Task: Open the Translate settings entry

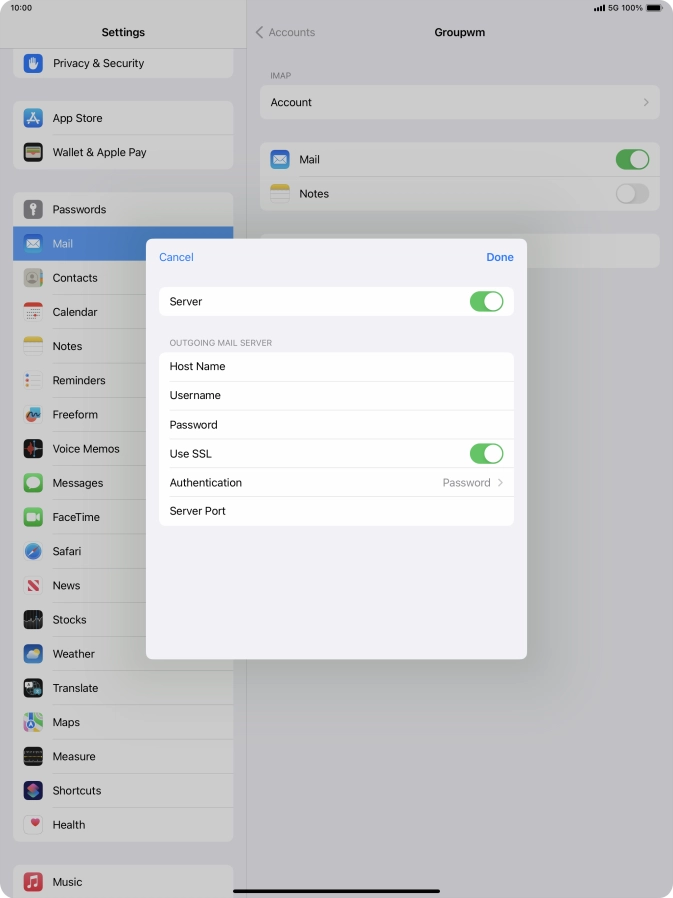Action: (x=75, y=688)
